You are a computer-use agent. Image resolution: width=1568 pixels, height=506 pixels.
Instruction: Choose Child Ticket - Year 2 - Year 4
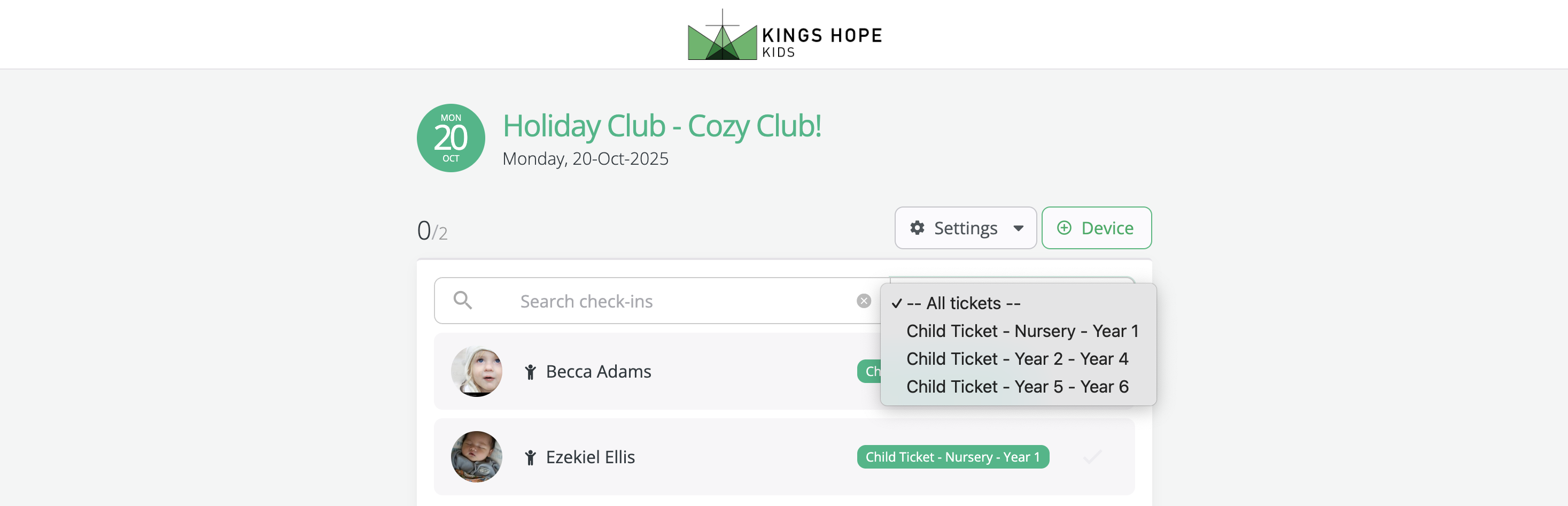1018,359
